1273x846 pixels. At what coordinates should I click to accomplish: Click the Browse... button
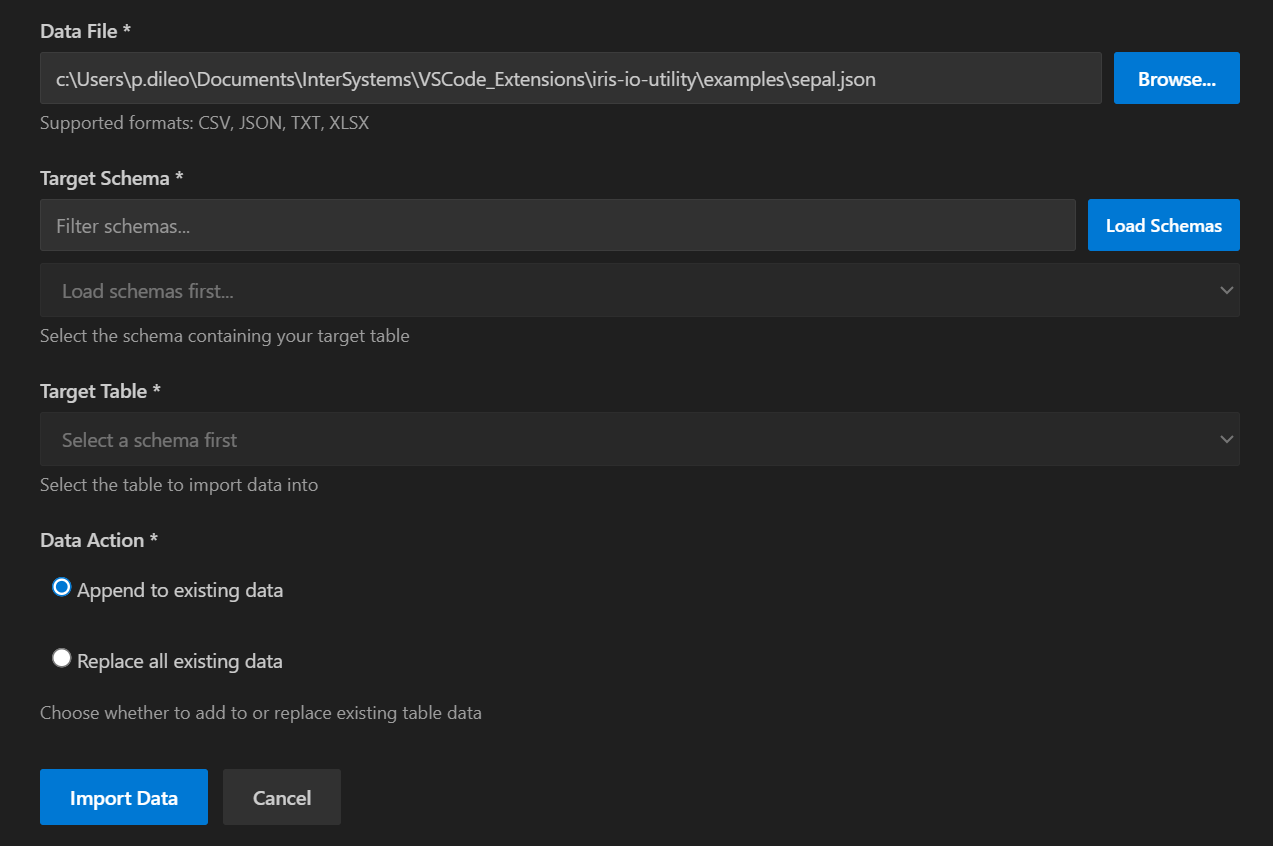click(x=1176, y=79)
